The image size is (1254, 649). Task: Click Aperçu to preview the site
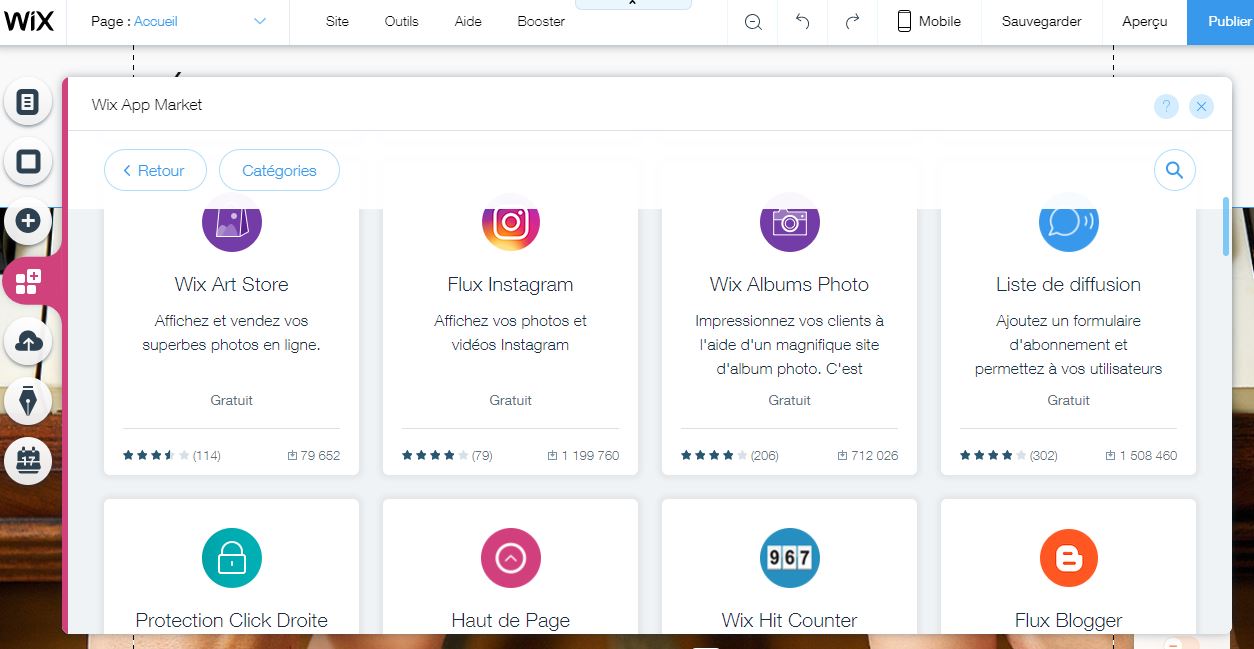(1145, 22)
